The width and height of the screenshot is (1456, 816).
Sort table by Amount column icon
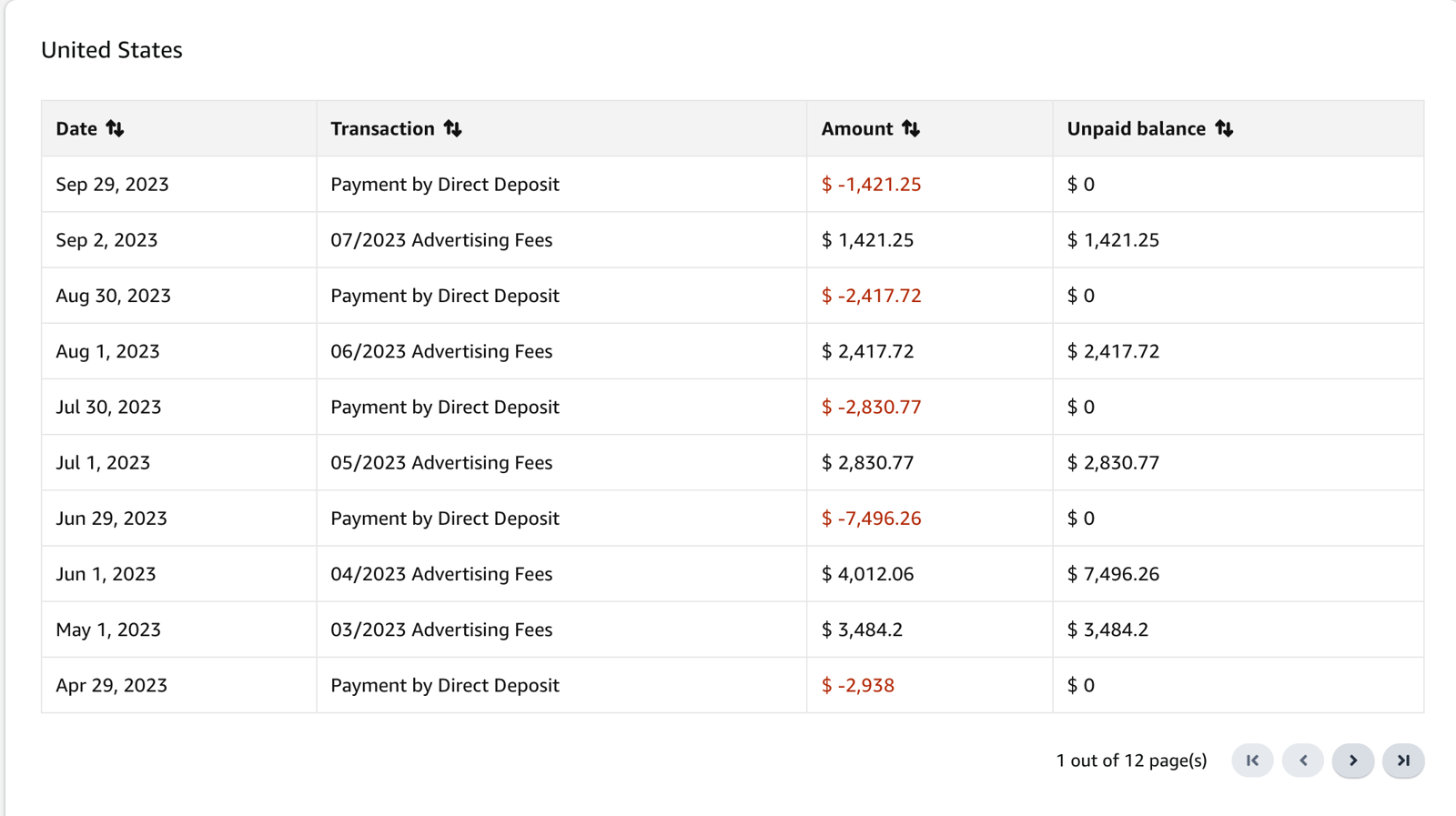click(x=911, y=128)
